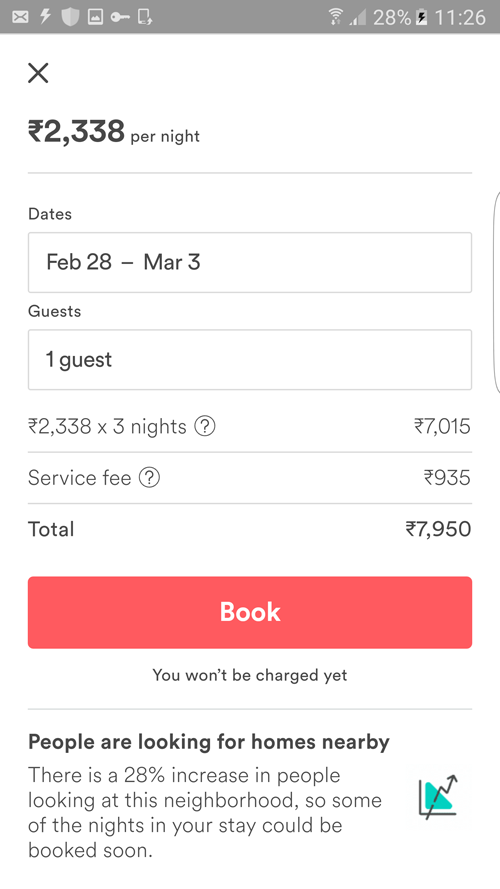Select the Service fee ₹935 row
Viewport: 500px width, 889px height.
click(x=250, y=477)
